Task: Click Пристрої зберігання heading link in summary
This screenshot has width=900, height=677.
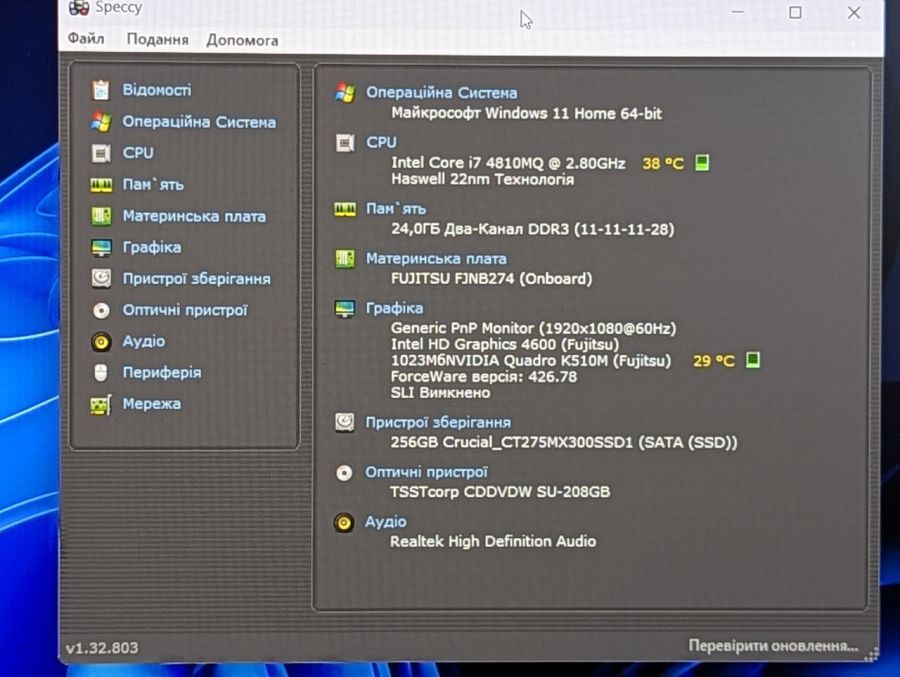Action: (438, 423)
